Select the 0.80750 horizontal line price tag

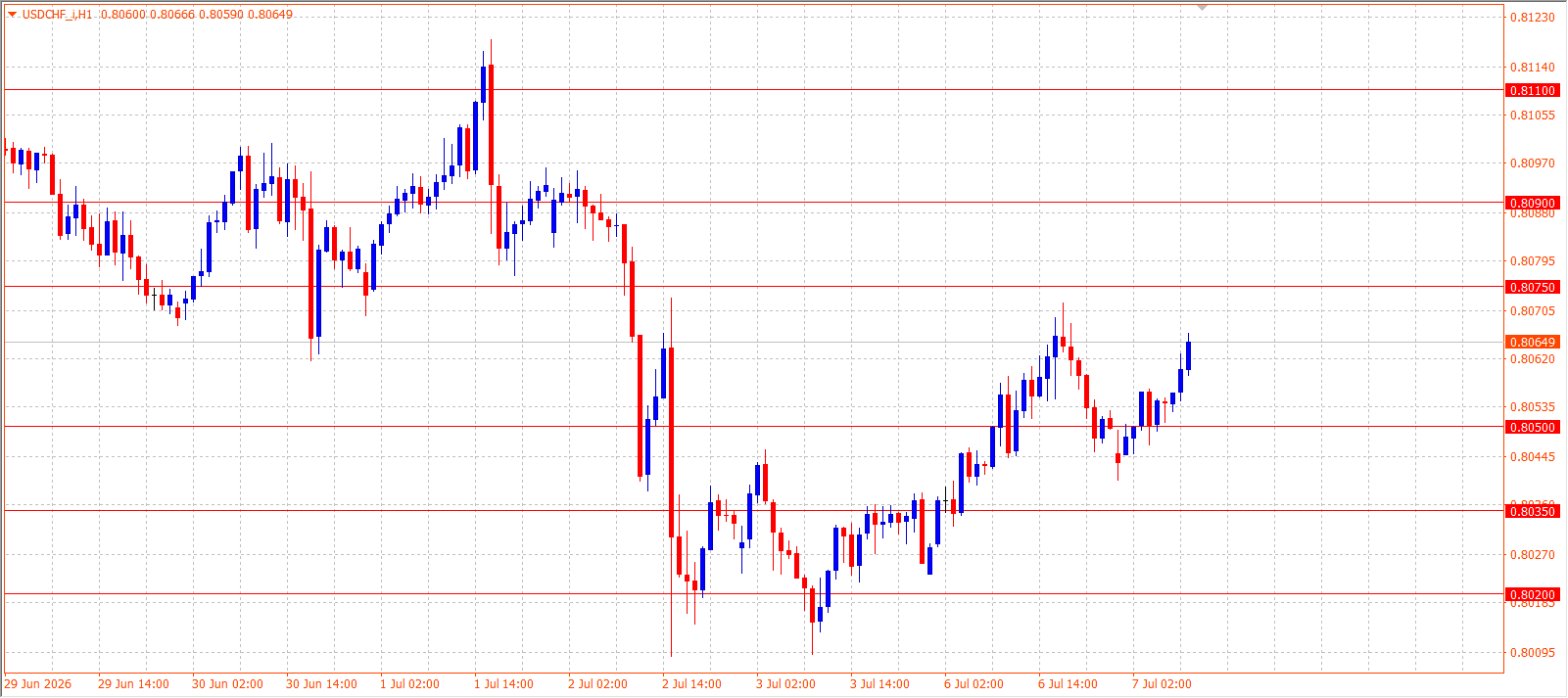[x=1532, y=288]
